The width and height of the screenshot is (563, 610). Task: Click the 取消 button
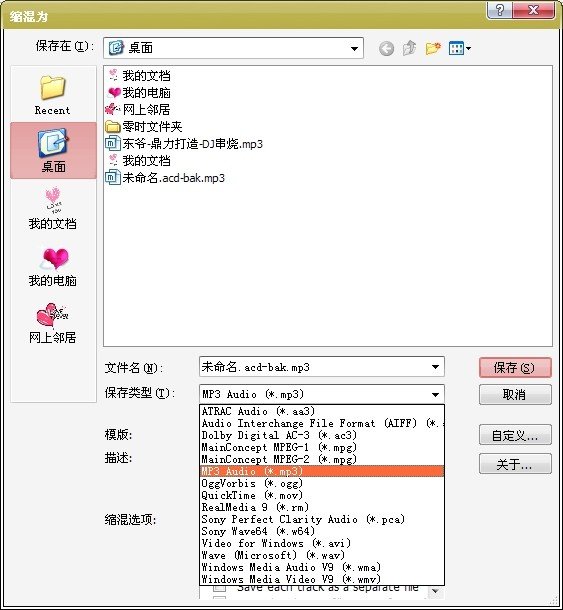point(515,395)
